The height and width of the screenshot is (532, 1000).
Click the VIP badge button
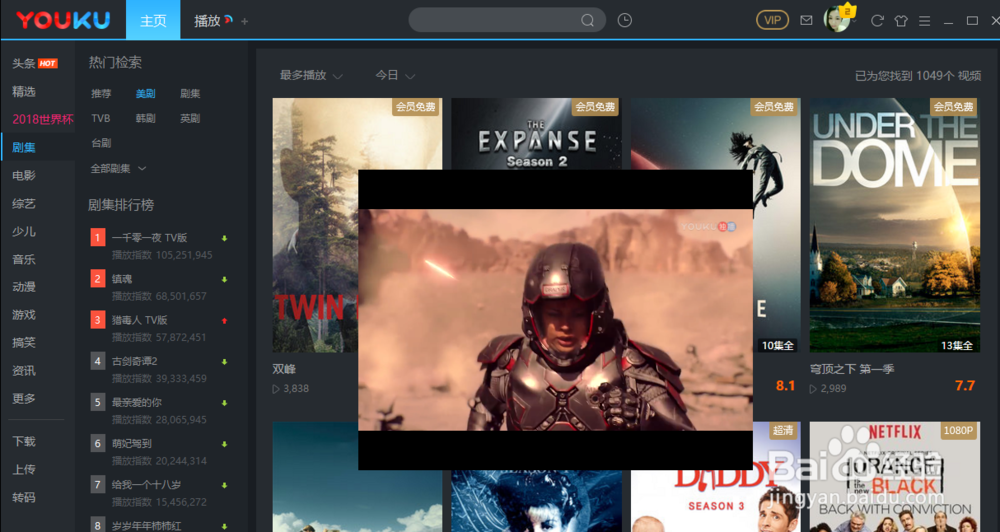coord(772,20)
